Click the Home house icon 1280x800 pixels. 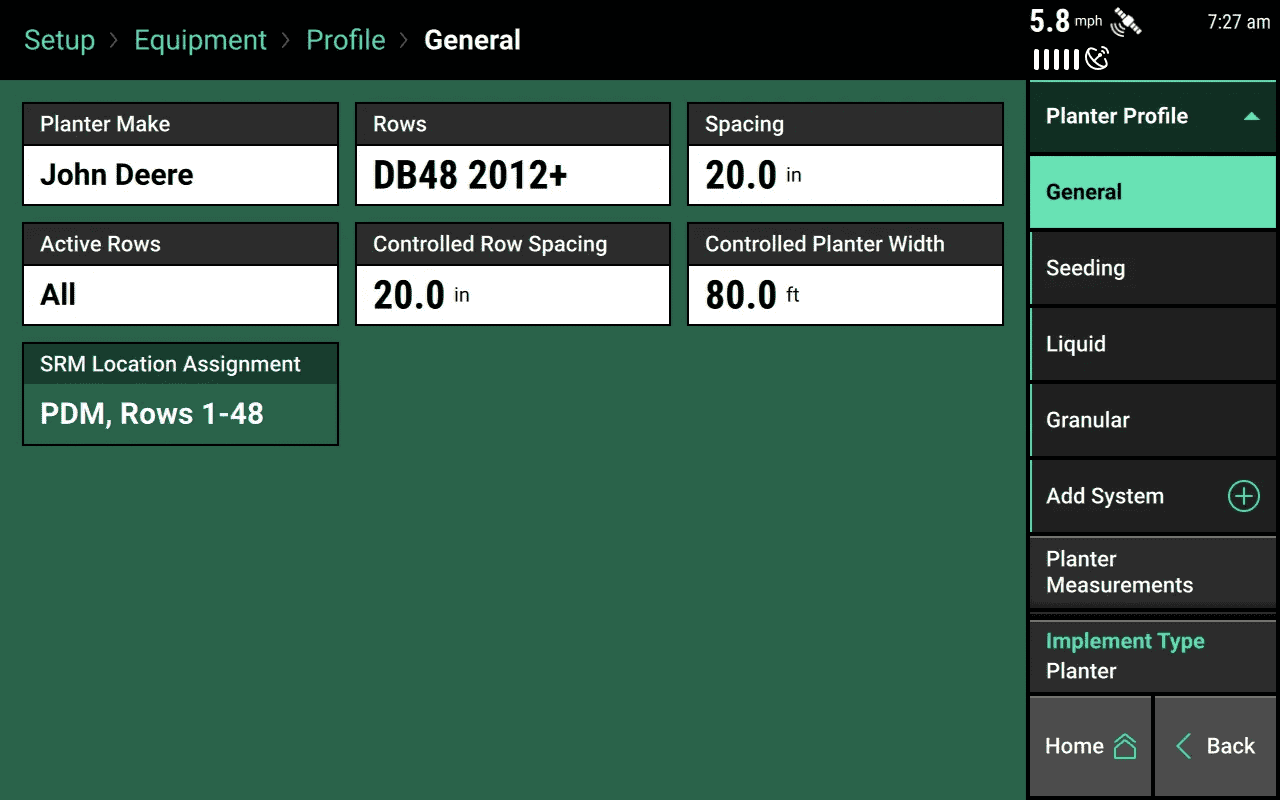1124,745
